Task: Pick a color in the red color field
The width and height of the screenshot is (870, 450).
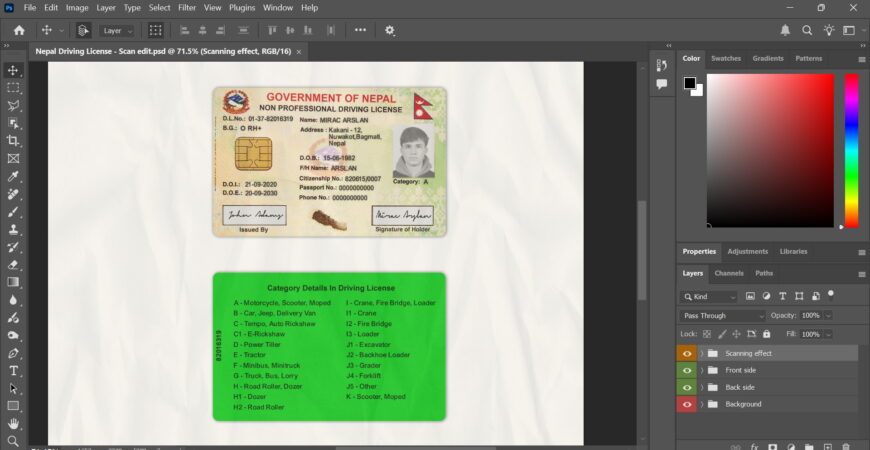Action: tap(770, 150)
